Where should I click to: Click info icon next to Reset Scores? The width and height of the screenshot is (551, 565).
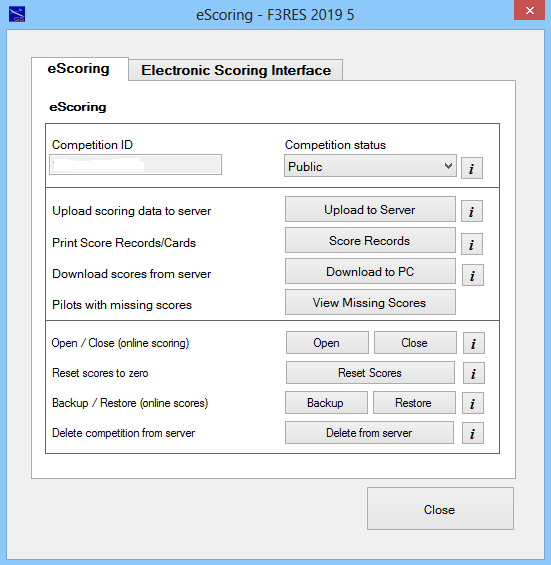coord(474,373)
